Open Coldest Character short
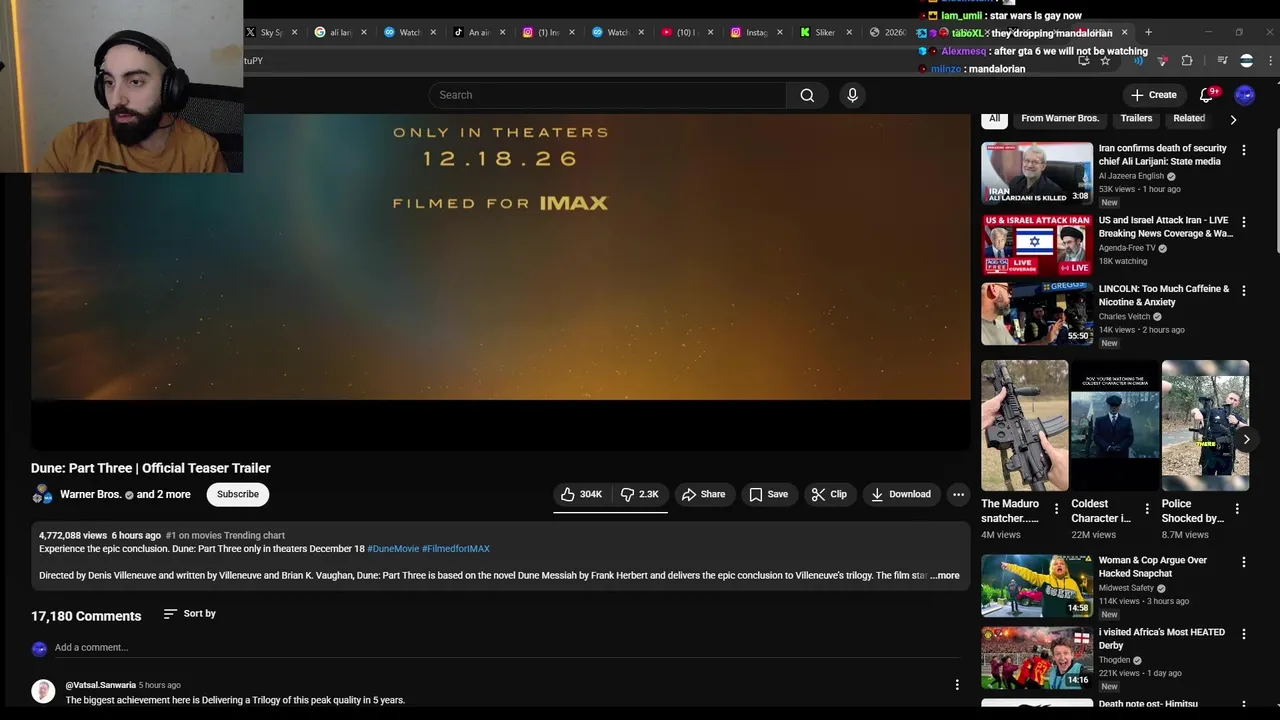The height and width of the screenshot is (720, 1280). 1115,426
